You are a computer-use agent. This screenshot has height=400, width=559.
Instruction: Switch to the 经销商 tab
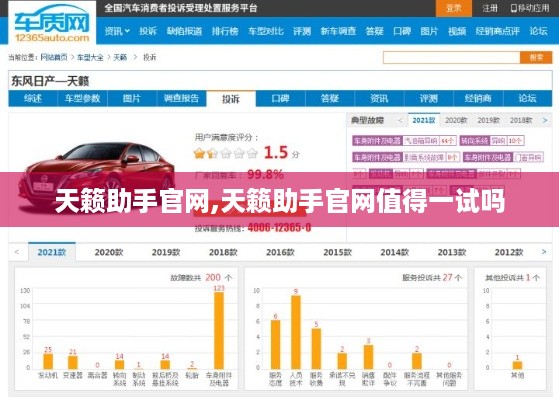478,98
